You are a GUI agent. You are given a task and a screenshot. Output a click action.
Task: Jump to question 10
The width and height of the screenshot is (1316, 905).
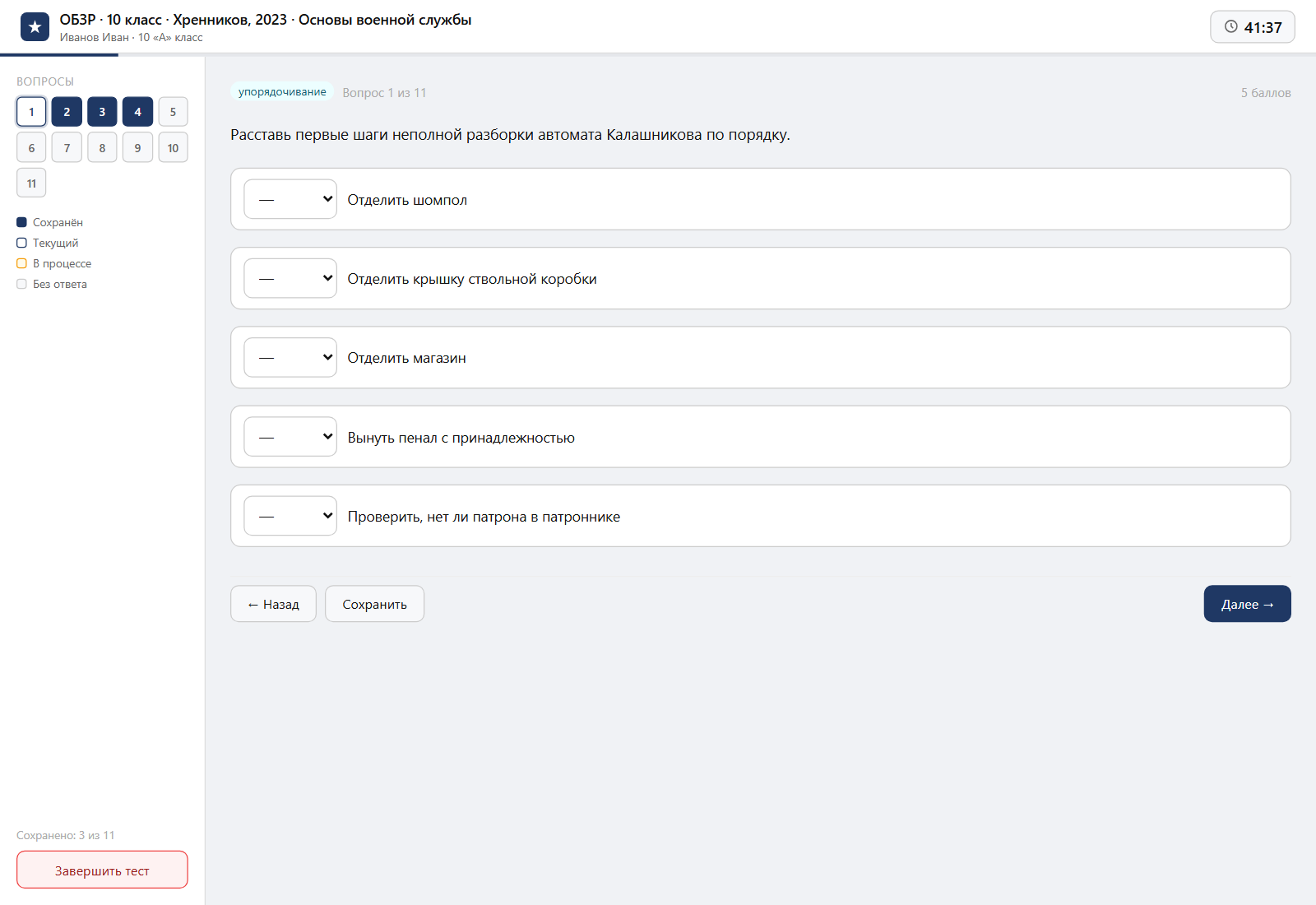point(173,148)
